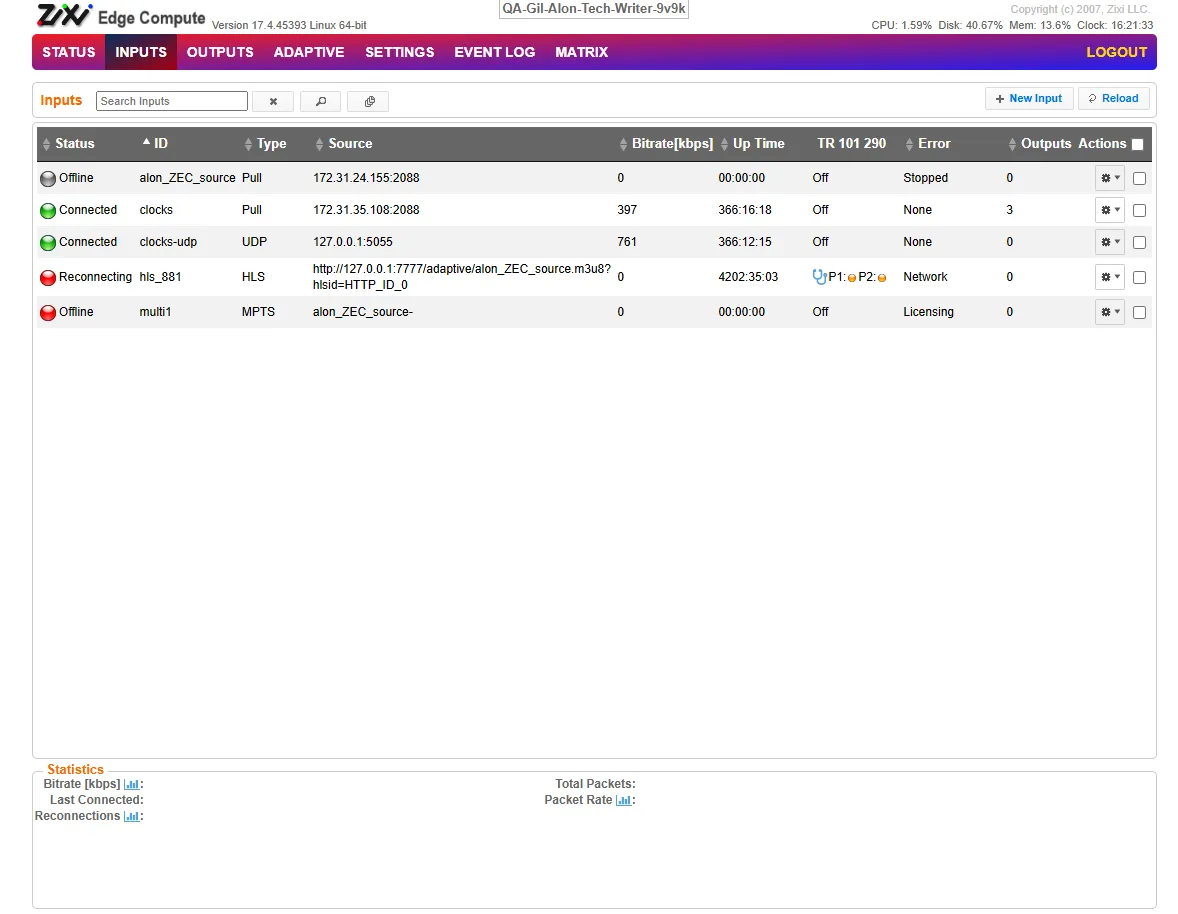Click the Reload button

(1113, 98)
